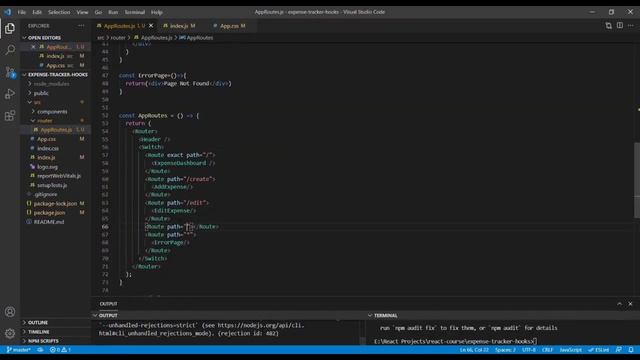Open changes compare icon in editor toolbar
The height and width of the screenshot is (360, 640).
tap(609, 26)
